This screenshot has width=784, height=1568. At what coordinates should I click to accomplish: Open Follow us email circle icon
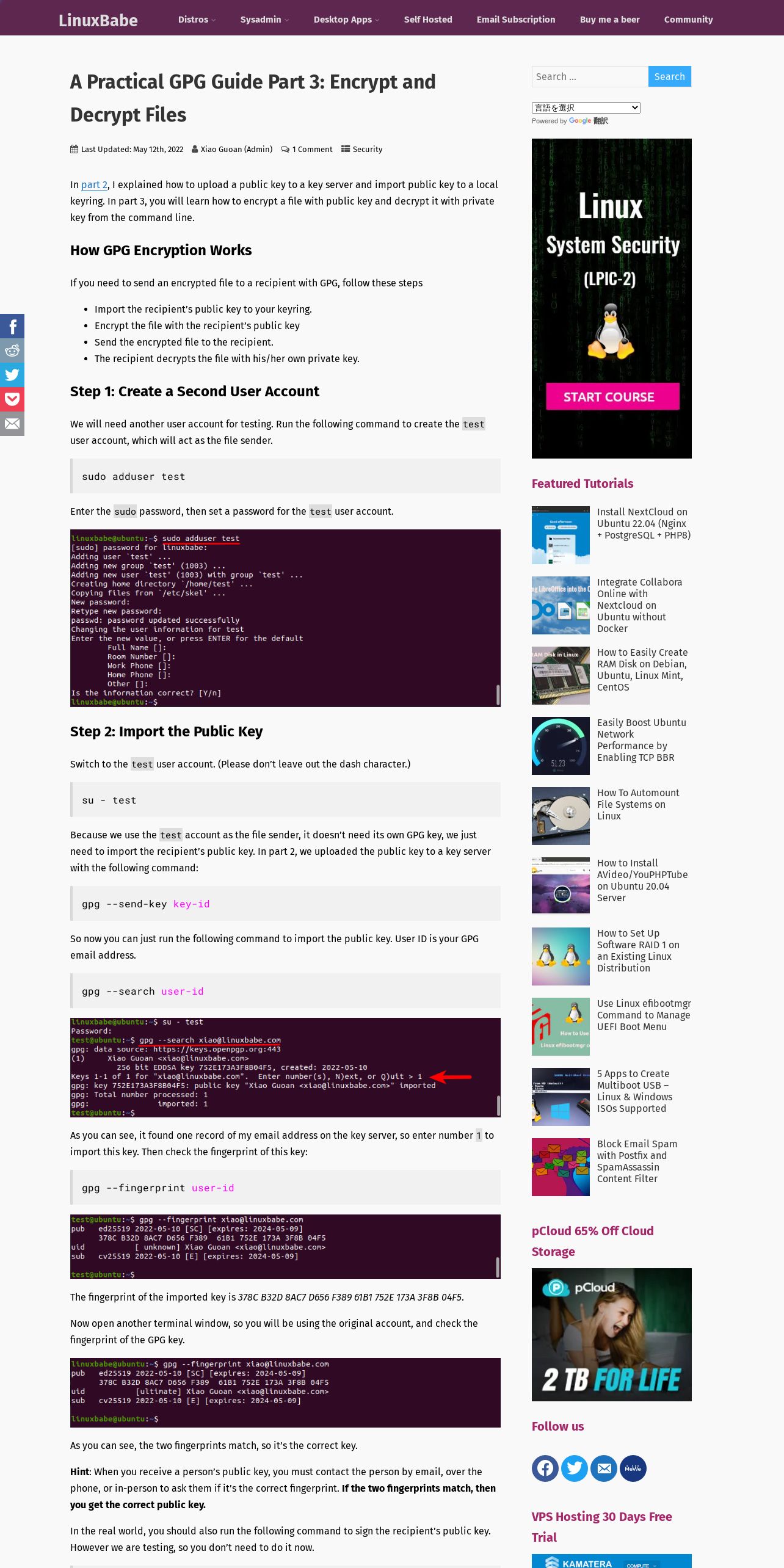click(x=604, y=1468)
